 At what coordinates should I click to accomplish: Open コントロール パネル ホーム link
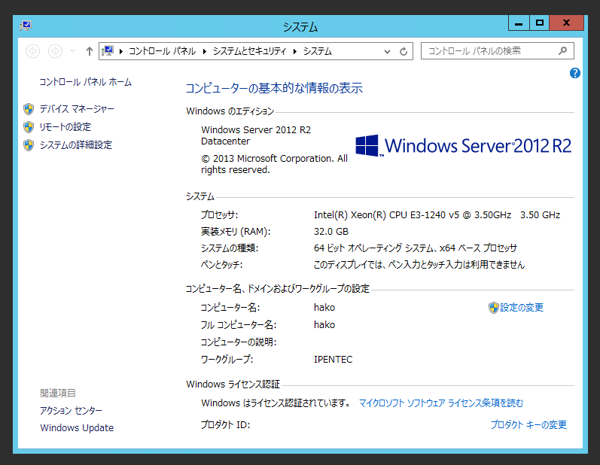(x=85, y=82)
